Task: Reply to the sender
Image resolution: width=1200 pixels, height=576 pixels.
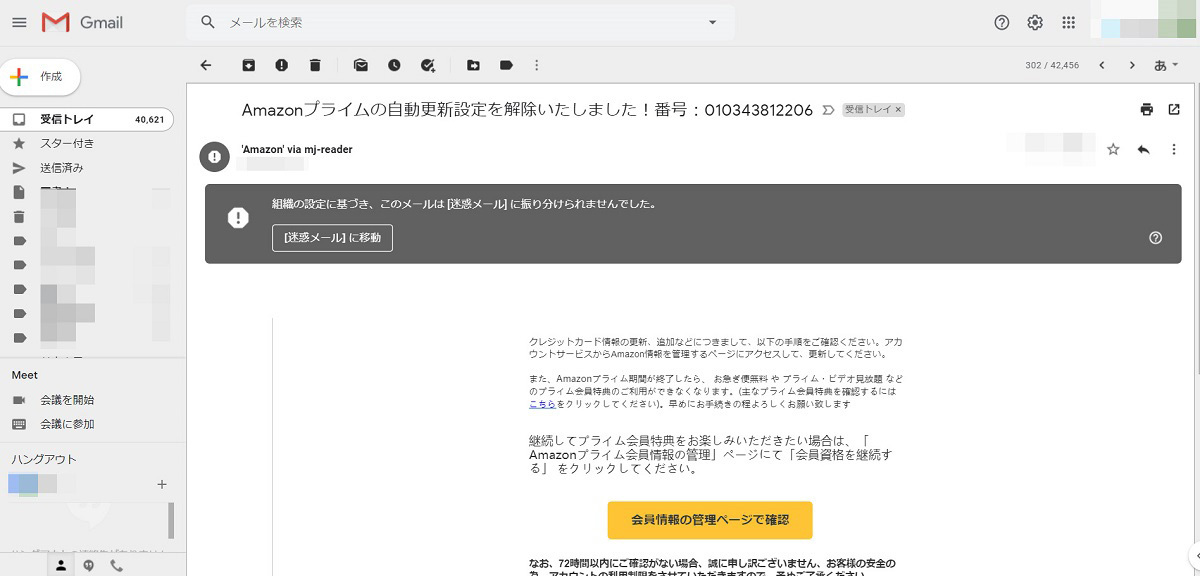Action: (1144, 150)
